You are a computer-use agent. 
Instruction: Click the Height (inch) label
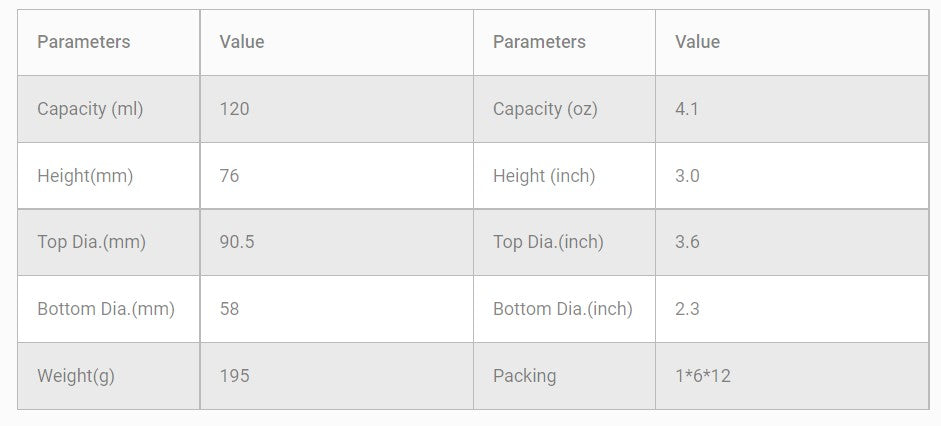click(x=544, y=176)
